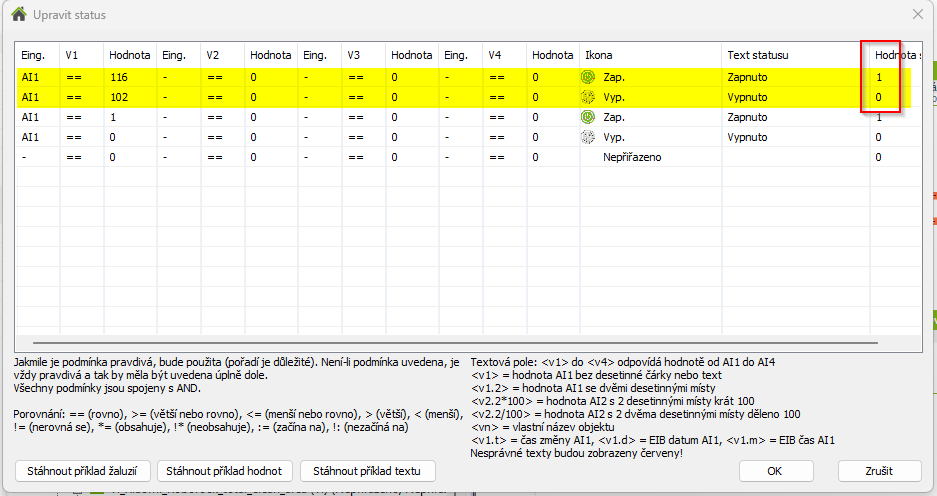This screenshot has height=496, width=937.
Task: Select the Nepřiřazeno cell in the last row
Action: click(631, 157)
